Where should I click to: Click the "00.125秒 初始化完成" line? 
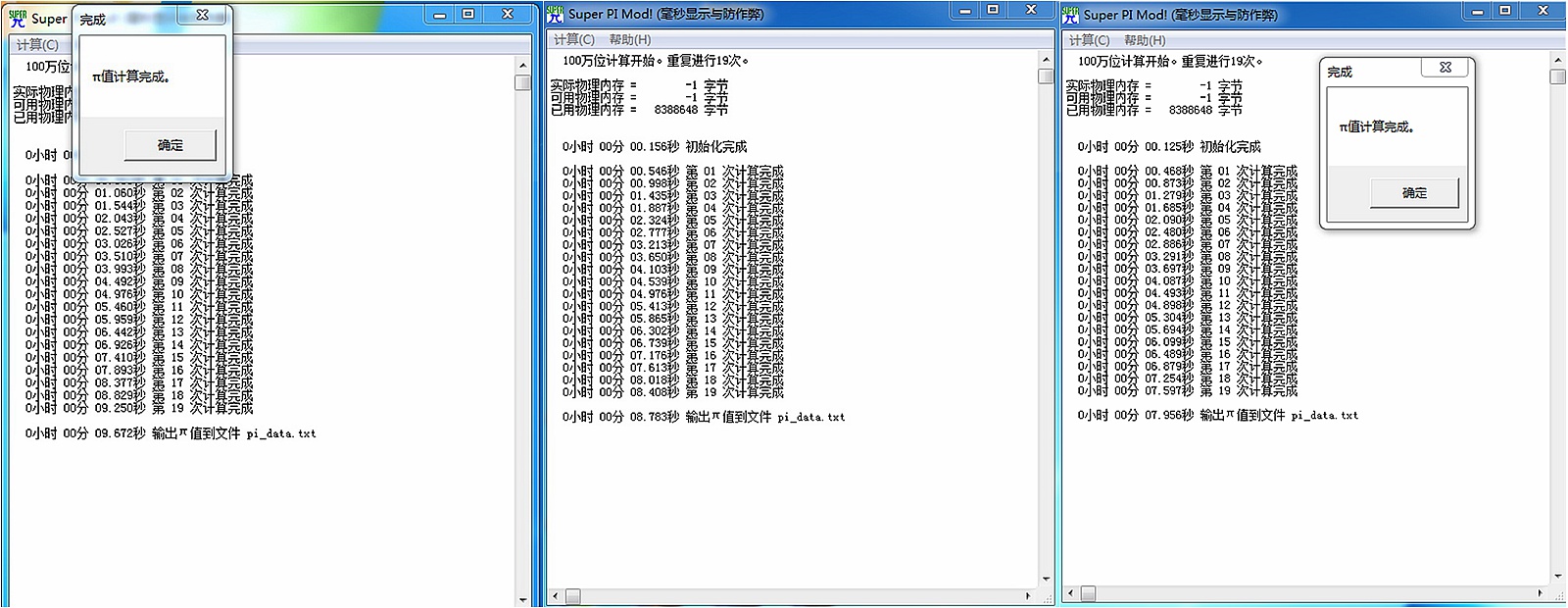[1169, 147]
